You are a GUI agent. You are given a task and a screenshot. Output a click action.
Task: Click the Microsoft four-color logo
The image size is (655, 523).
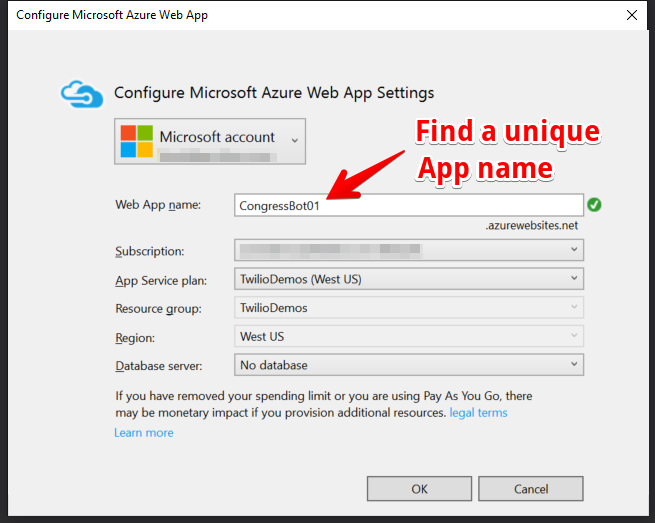point(137,141)
